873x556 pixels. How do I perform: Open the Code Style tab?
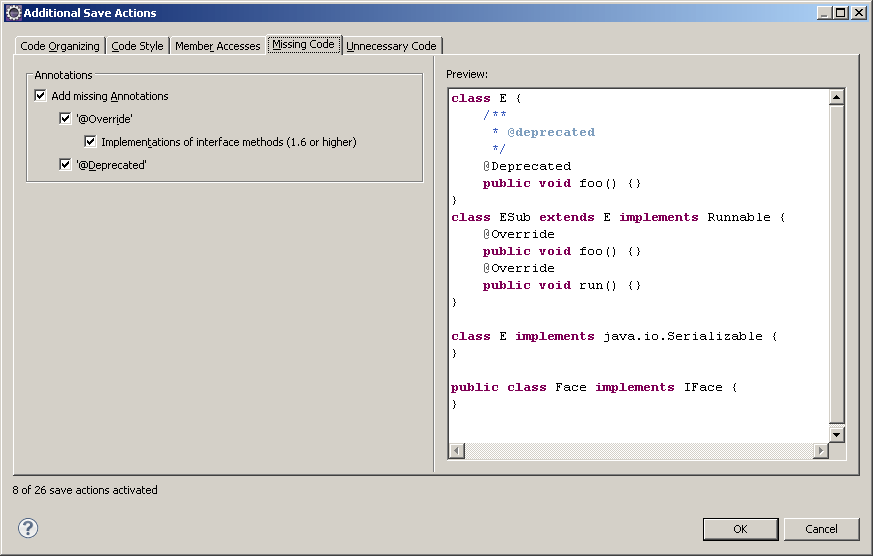[137, 46]
